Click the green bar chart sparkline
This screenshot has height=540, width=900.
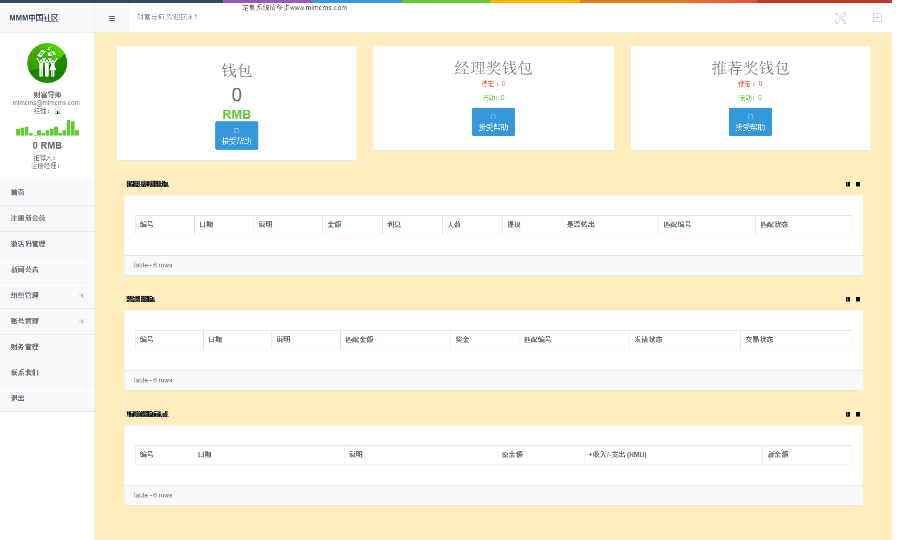click(47, 128)
